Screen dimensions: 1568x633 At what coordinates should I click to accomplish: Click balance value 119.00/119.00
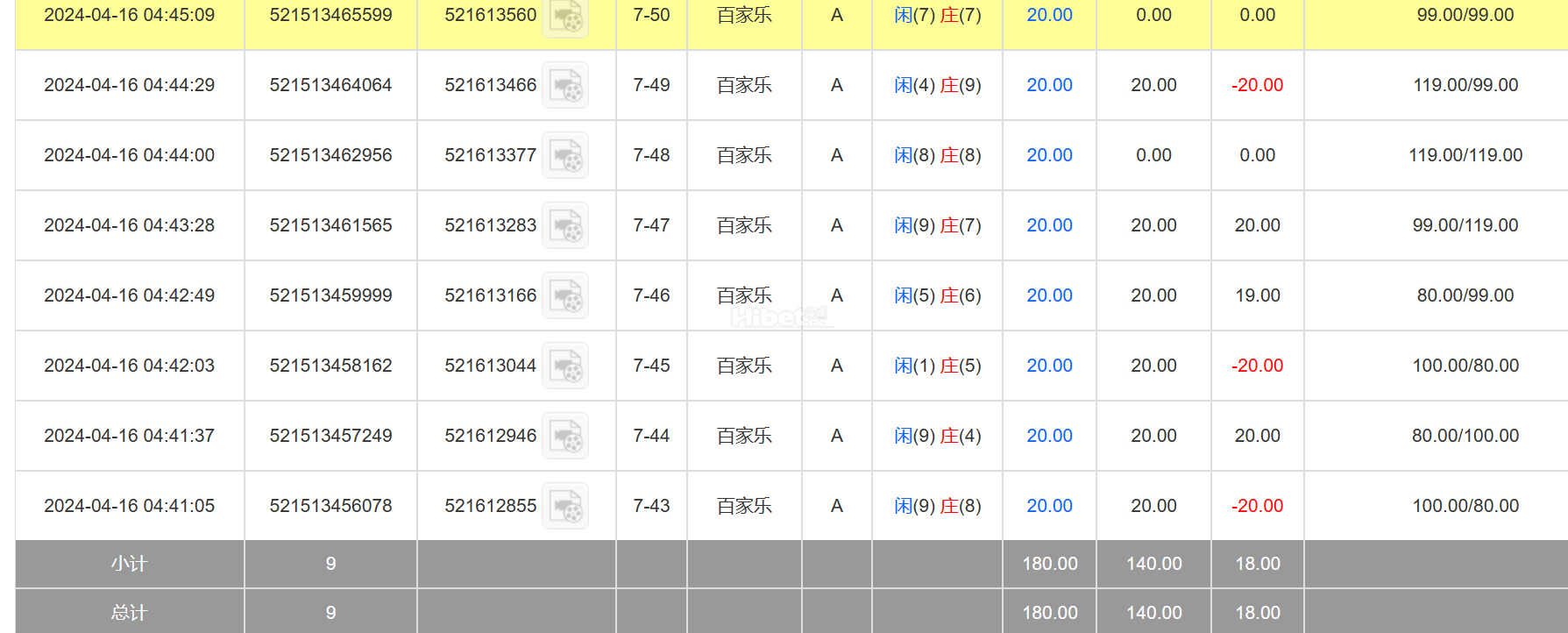point(1465,155)
